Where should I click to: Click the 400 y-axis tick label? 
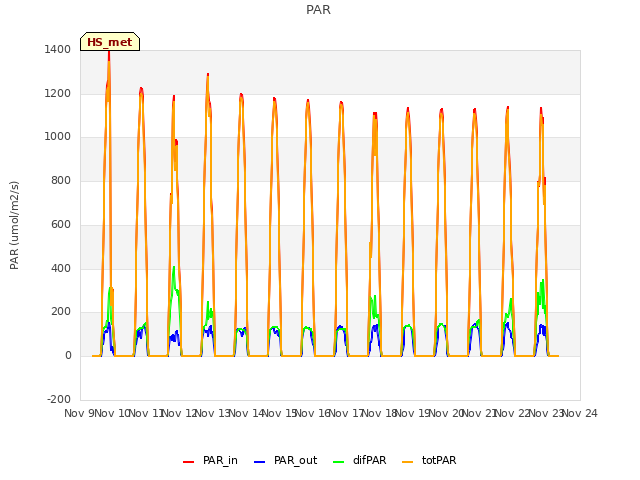(x=61, y=268)
